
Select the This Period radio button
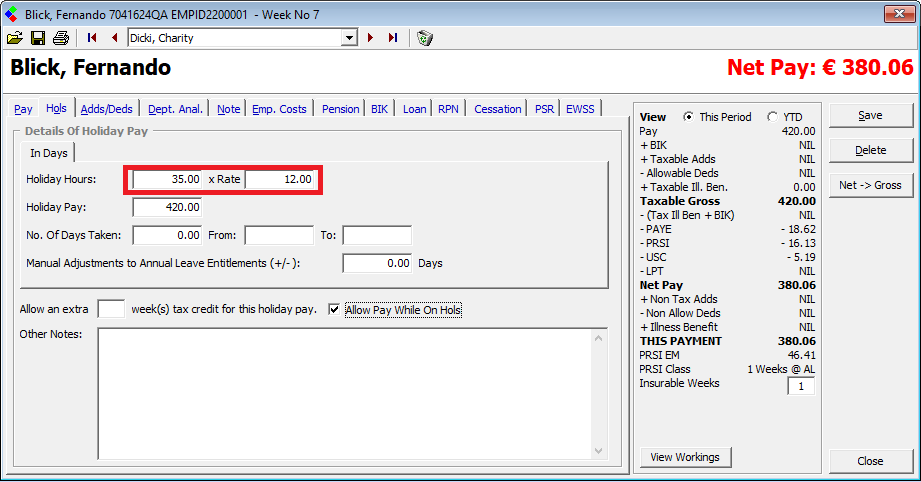point(688,117)
